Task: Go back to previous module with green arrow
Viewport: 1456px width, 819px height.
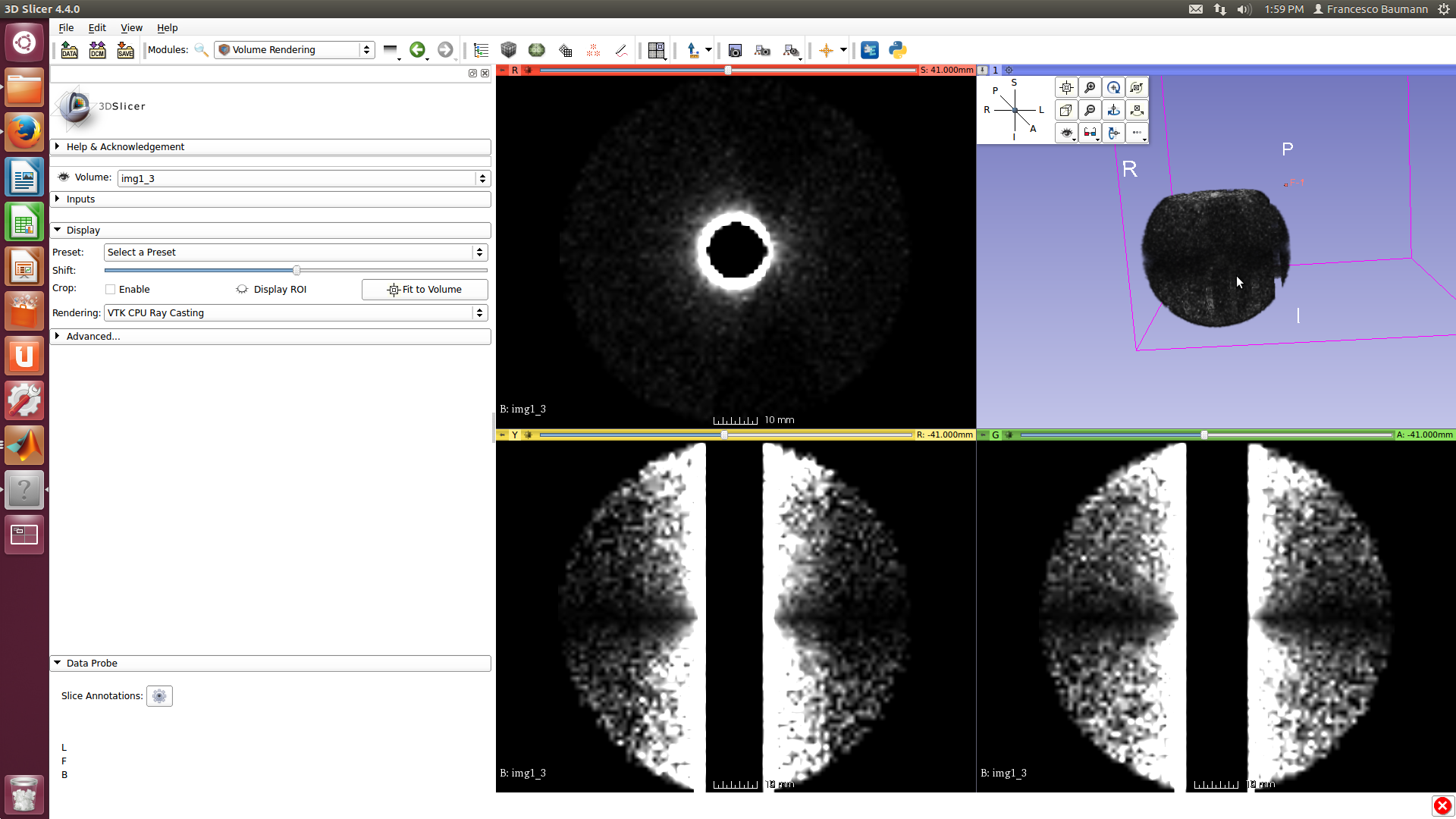Action: [417, 50]
